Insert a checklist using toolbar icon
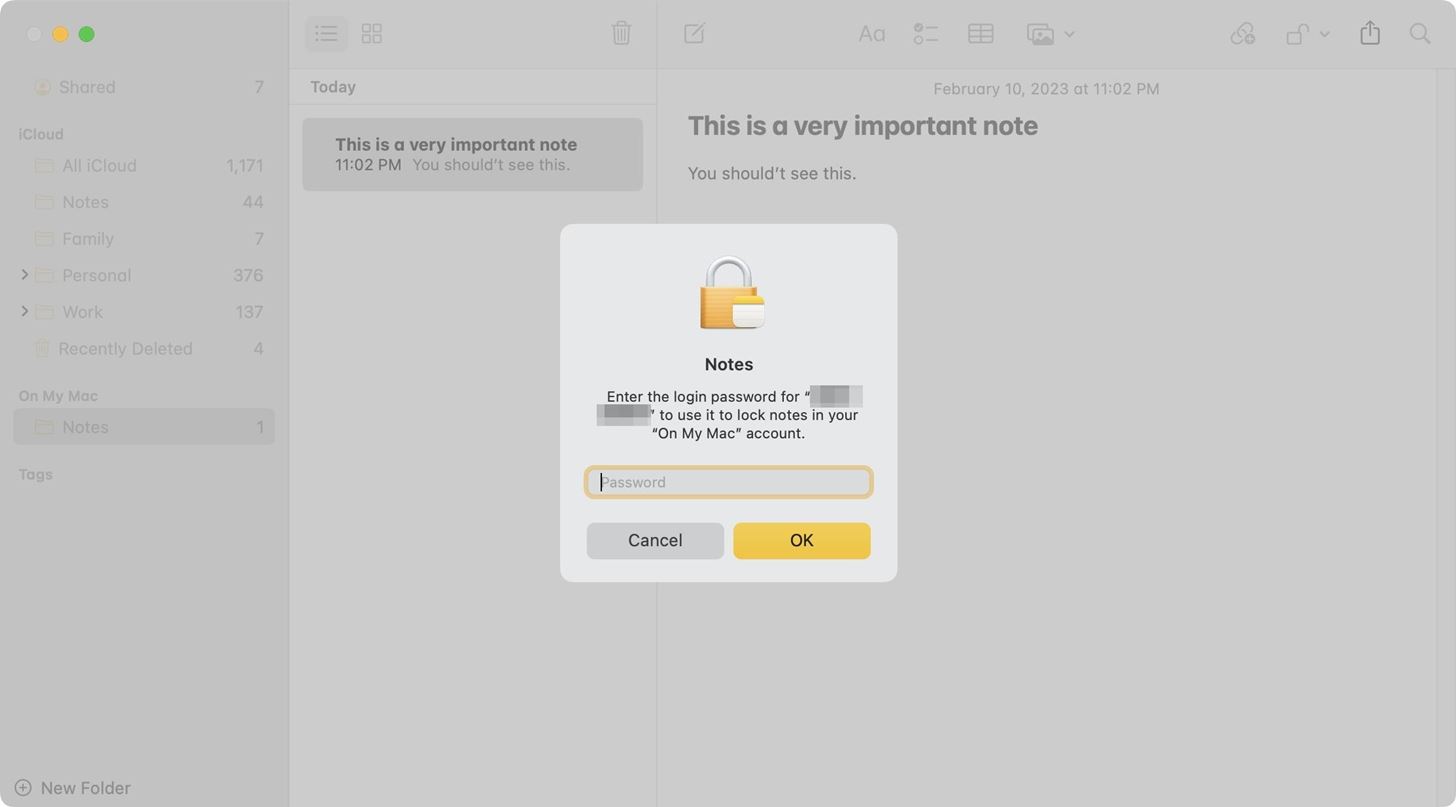The image size is (1456, 807). tap(925, 34)
